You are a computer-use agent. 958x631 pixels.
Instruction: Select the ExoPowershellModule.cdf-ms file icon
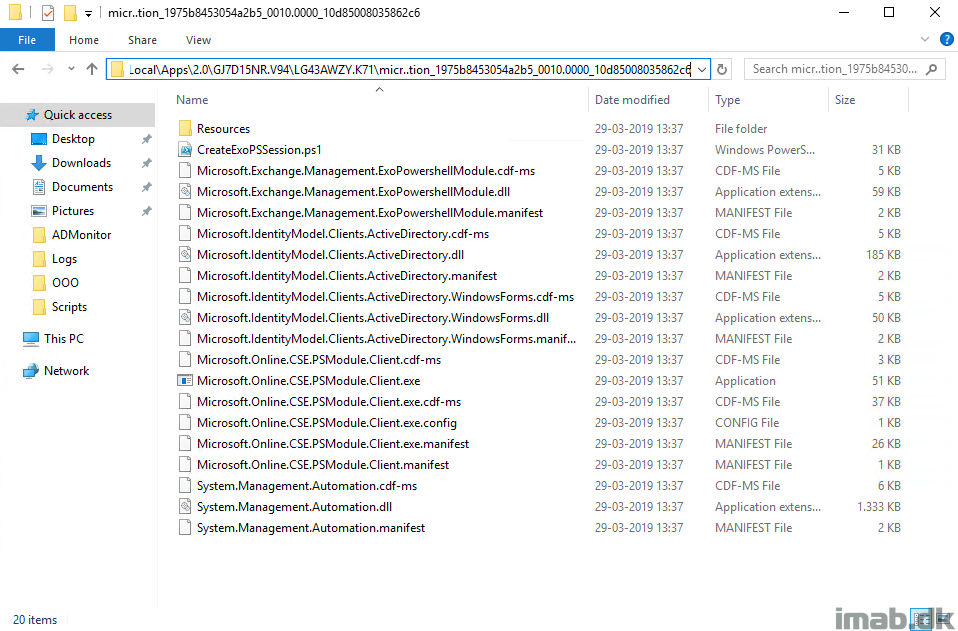(185, 170)
